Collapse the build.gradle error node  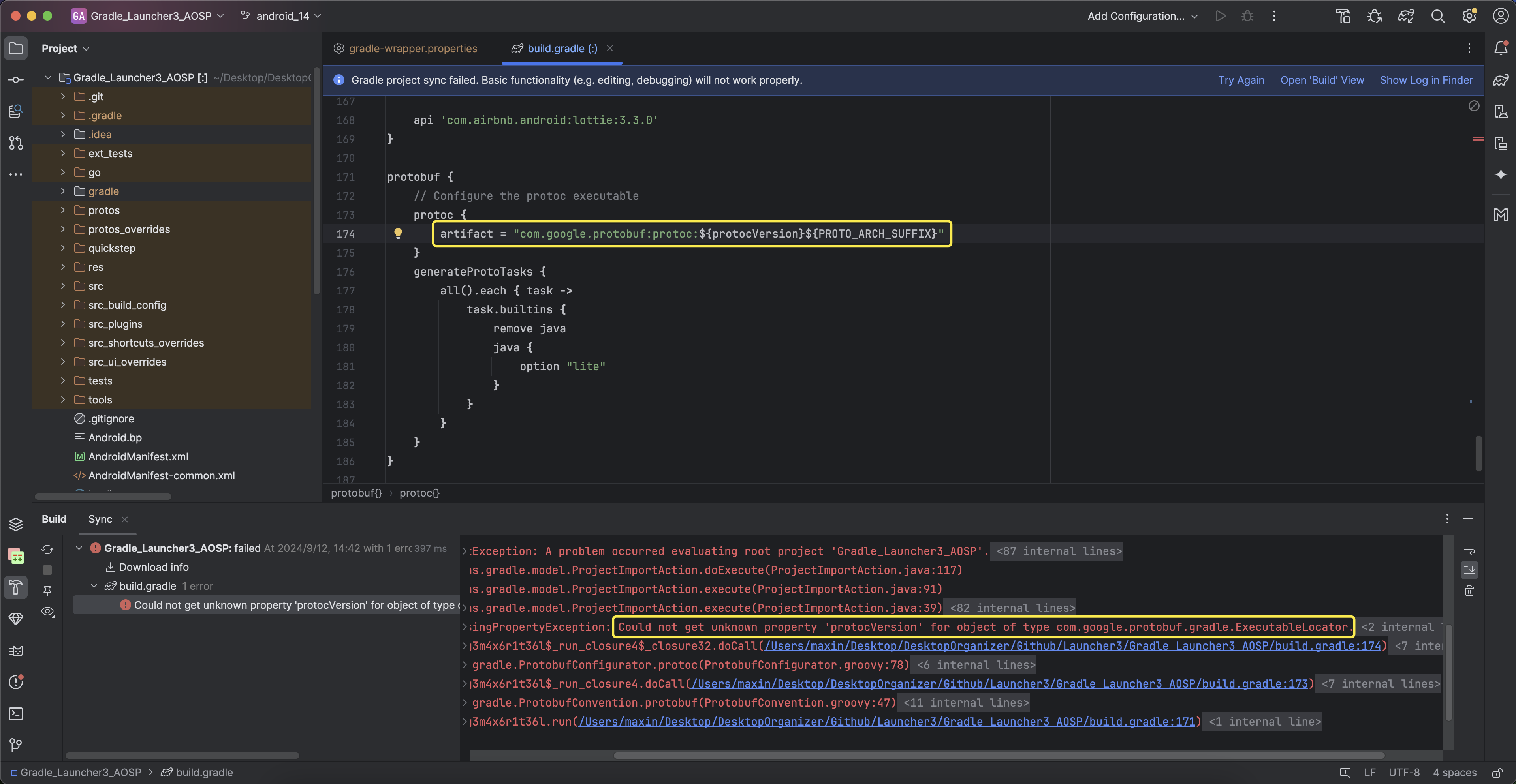(x=94, y=586)
